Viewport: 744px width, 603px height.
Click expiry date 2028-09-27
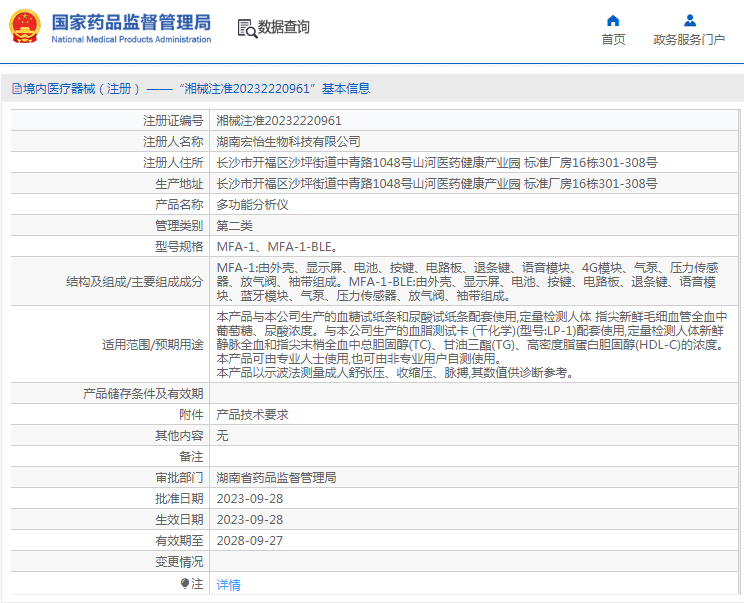(250, 541)
